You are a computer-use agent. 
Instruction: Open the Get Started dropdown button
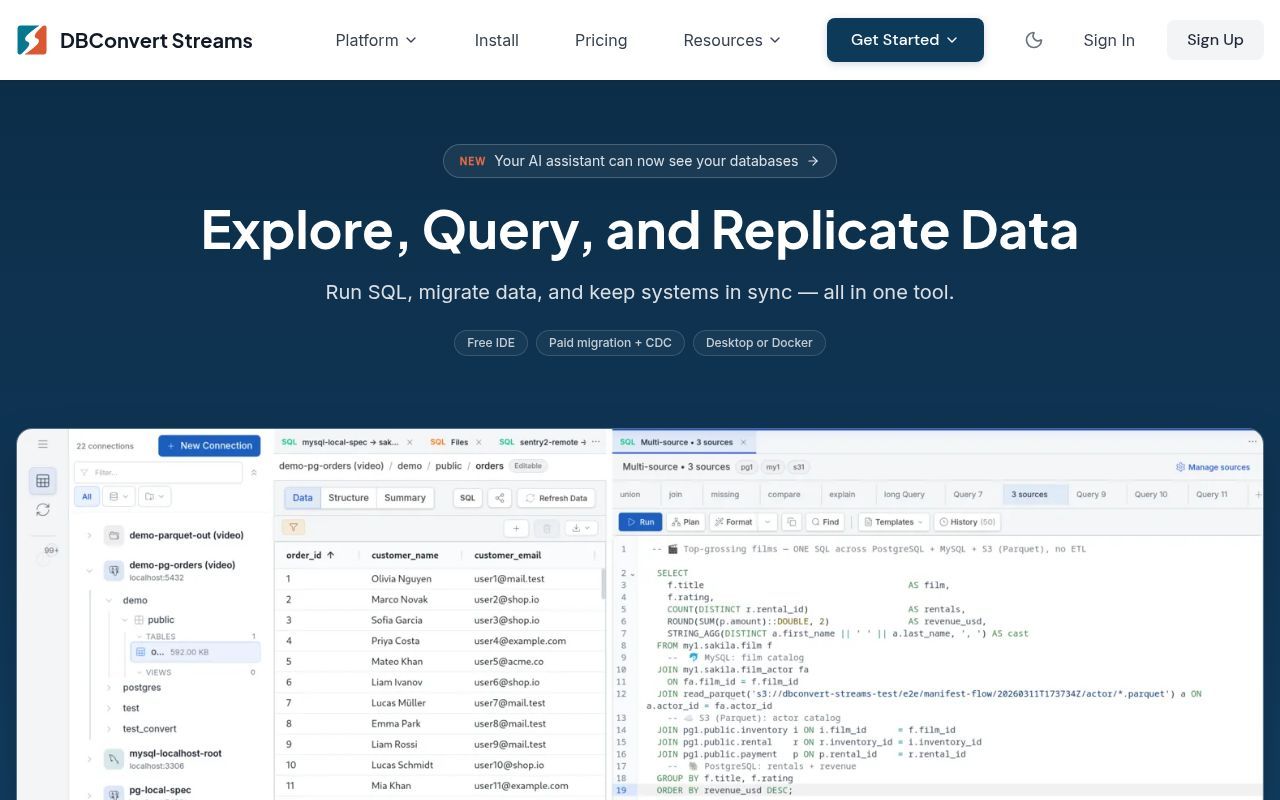point(905,40)
